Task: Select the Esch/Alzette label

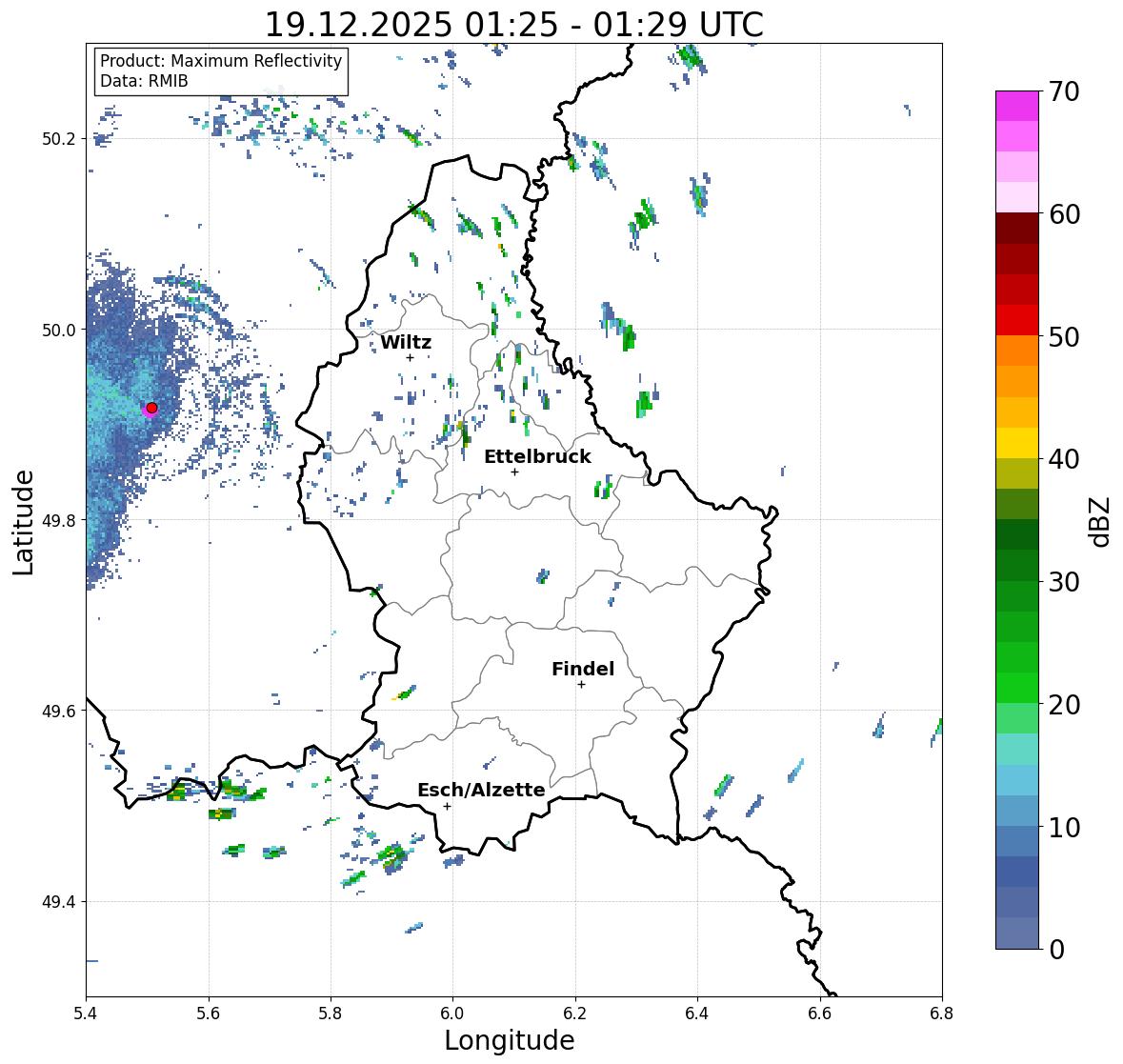Action: point(481,790)
